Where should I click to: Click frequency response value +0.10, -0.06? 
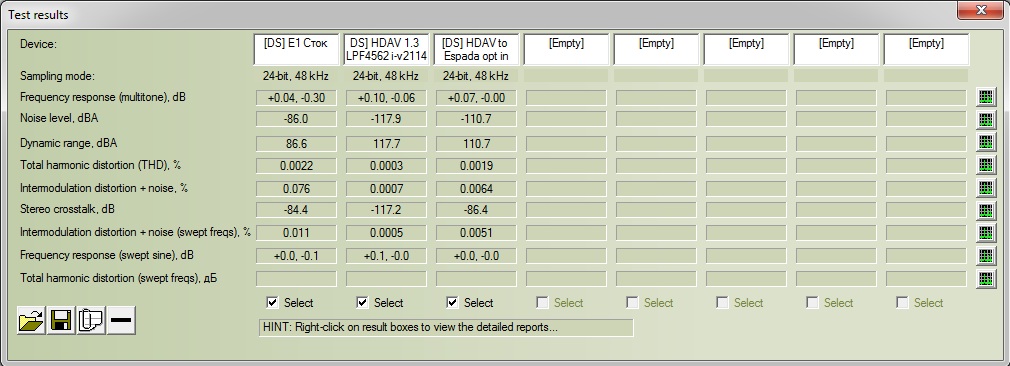pyautogui.click(x=386, y=98)
